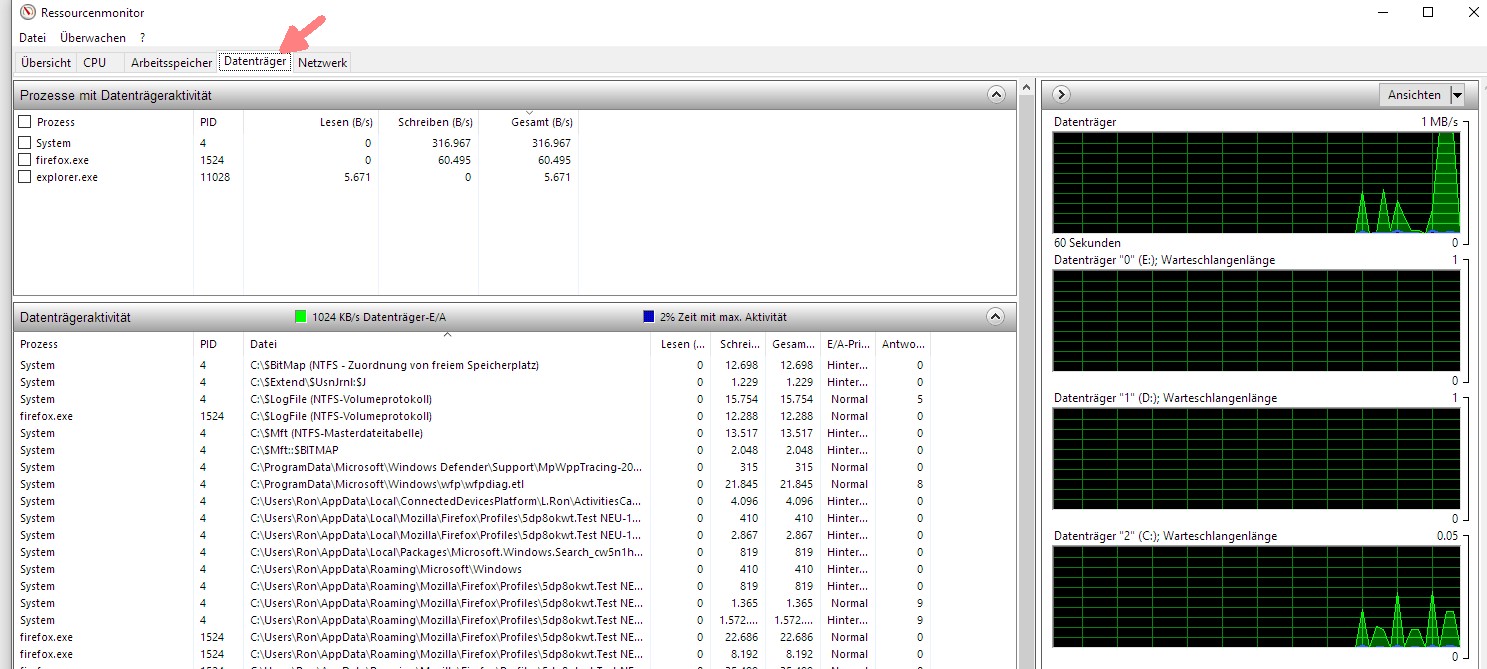Sort by Antwo... column header
Viewport: 1487px width, 669px height.
click(x=902, y=344)
